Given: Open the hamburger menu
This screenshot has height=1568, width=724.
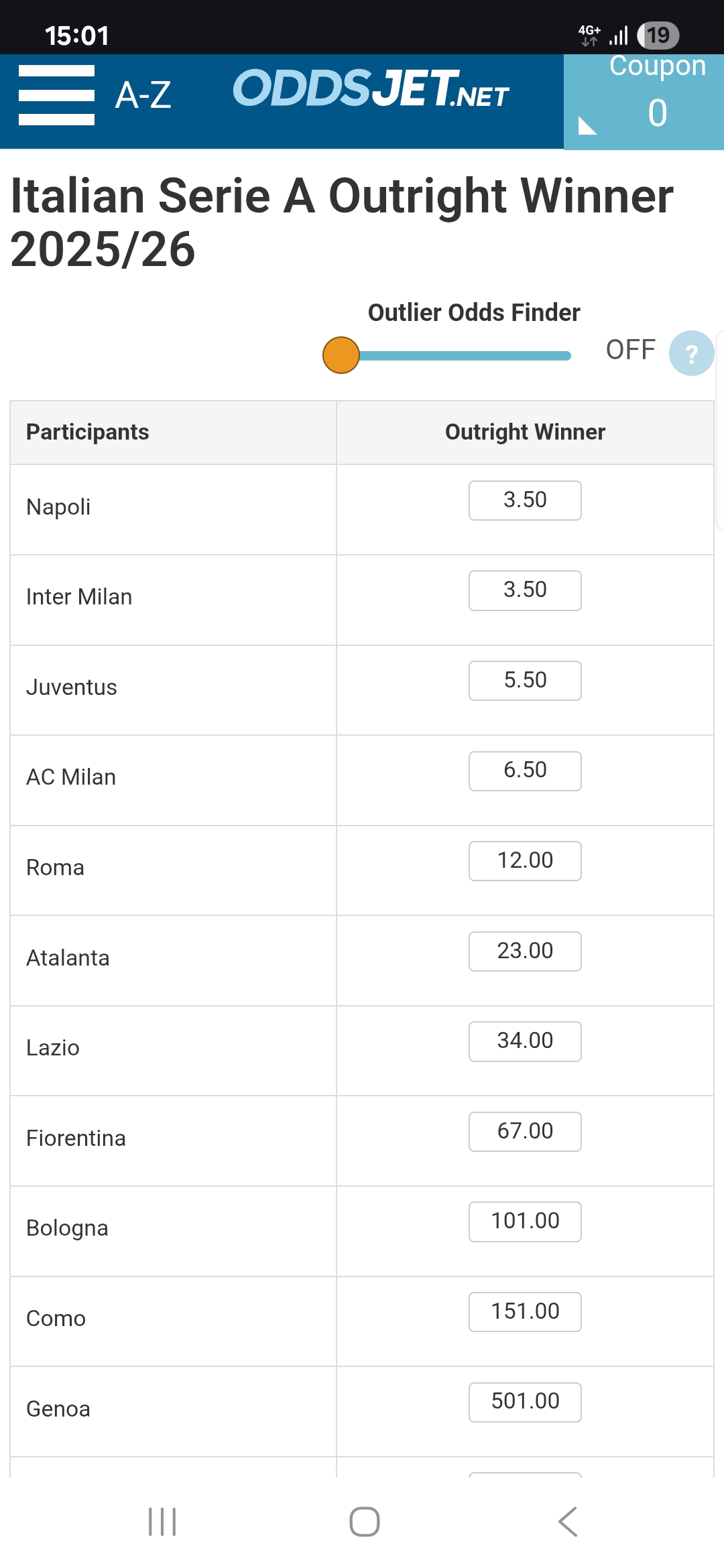Looking at the screenshot, I should pyautogui.click(x=56, y=95).
